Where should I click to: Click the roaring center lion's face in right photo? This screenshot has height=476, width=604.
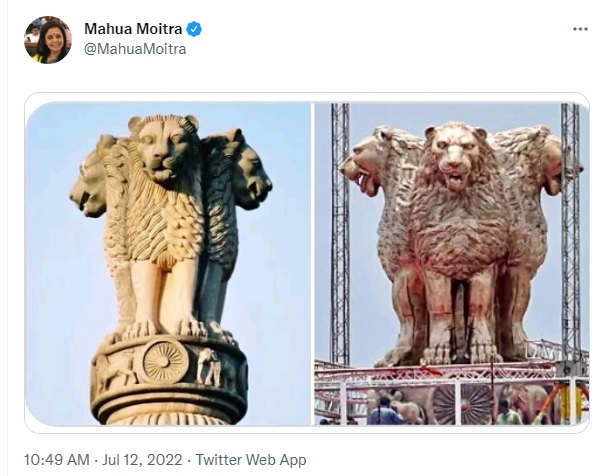(x=456, y=157)
